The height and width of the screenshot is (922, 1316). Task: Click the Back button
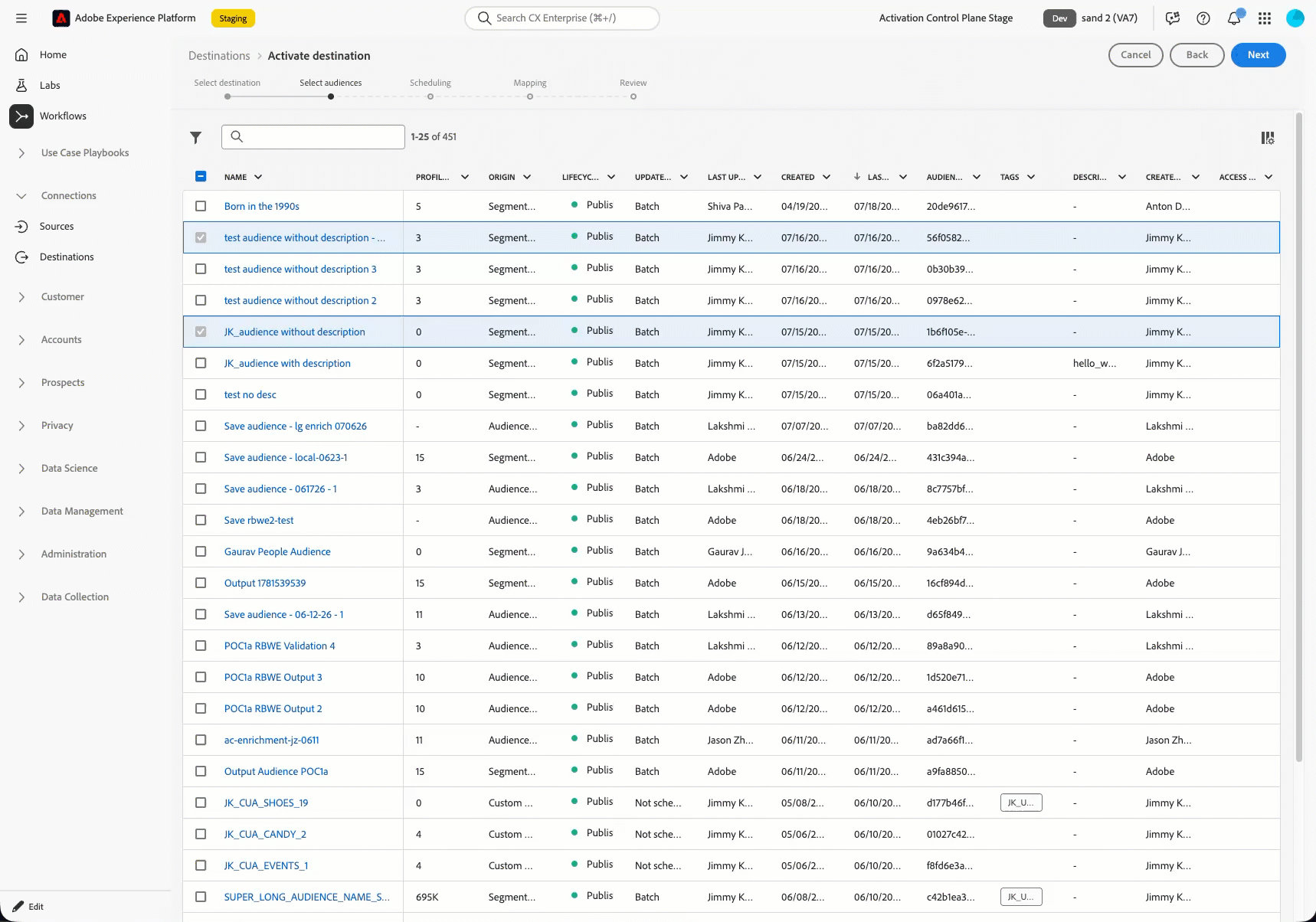click(1197, 55)
